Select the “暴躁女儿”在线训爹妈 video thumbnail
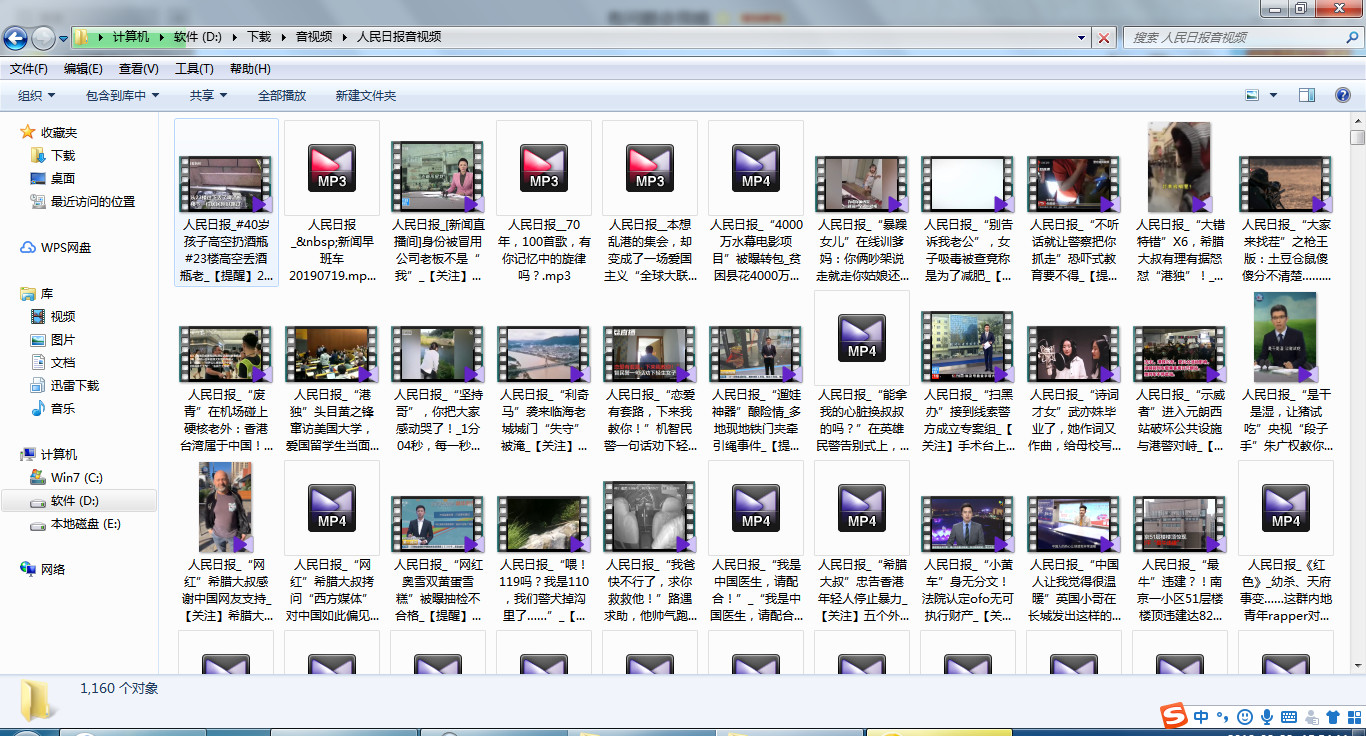 [862, 183]
